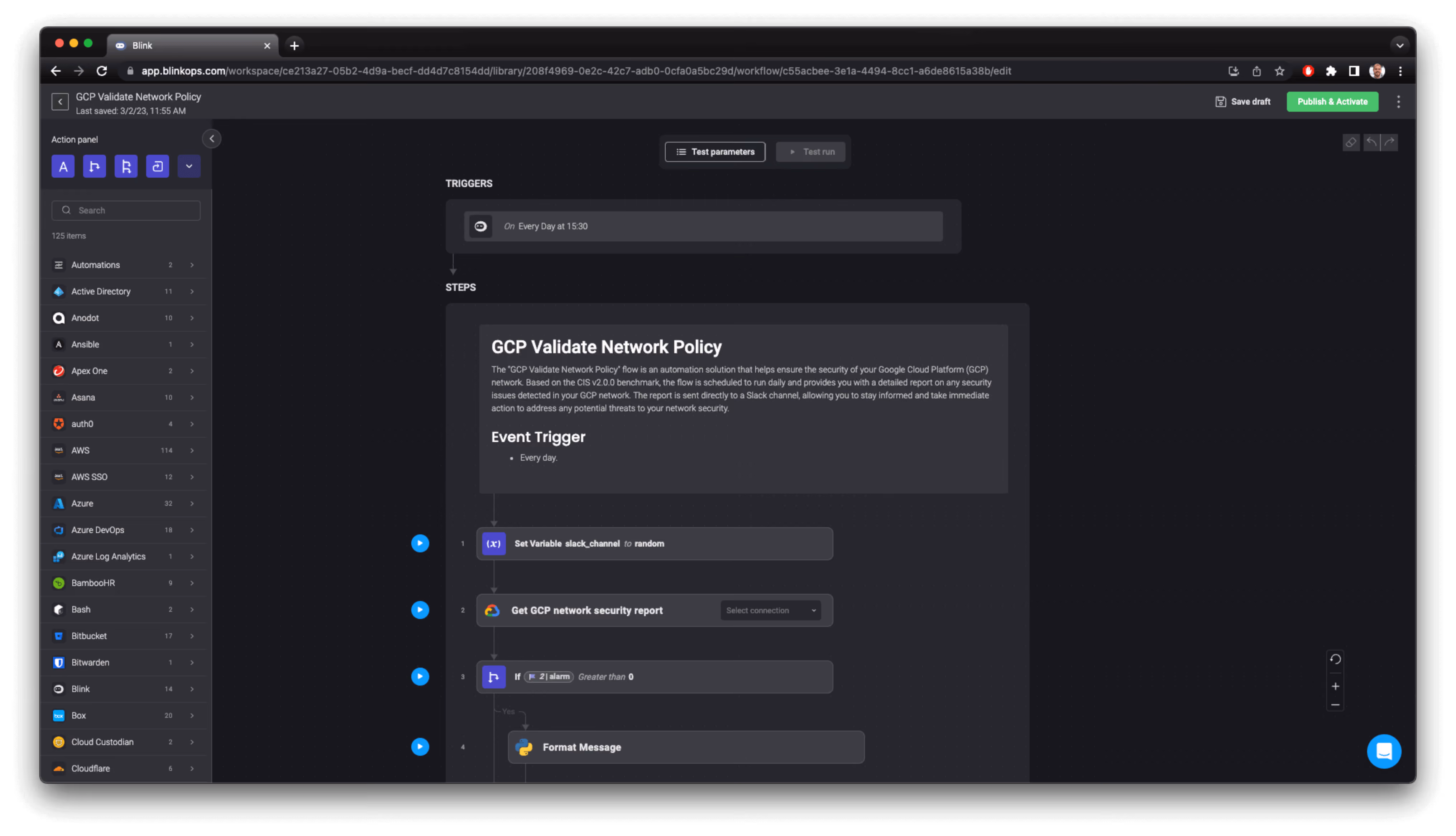Select the Blink browser tab

pyautogui.click(x=192, y=45)
